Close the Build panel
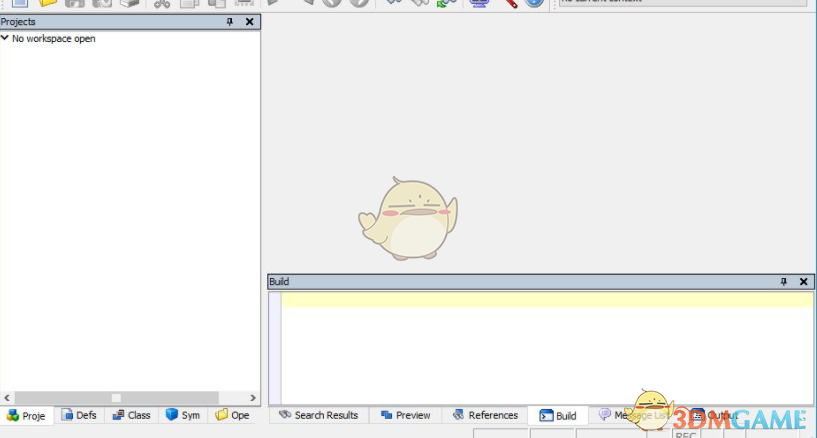The image size is (817, 438). (x=803, y=281)
